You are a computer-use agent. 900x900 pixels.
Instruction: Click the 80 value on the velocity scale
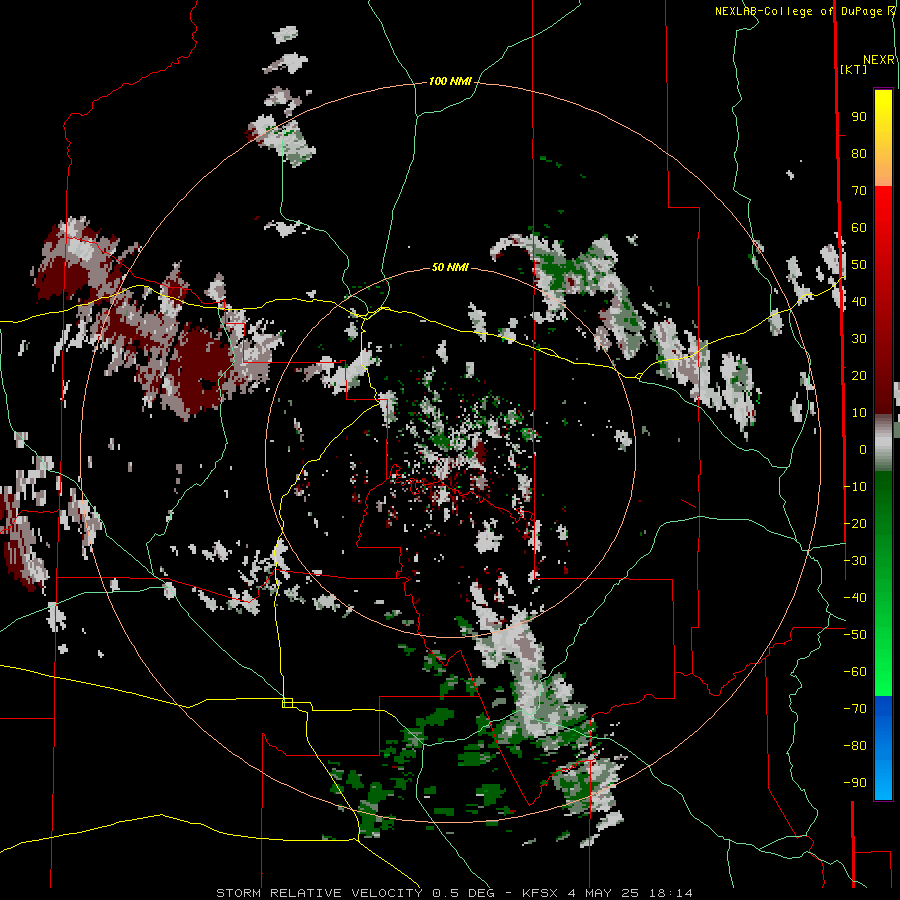coord(859,154)
